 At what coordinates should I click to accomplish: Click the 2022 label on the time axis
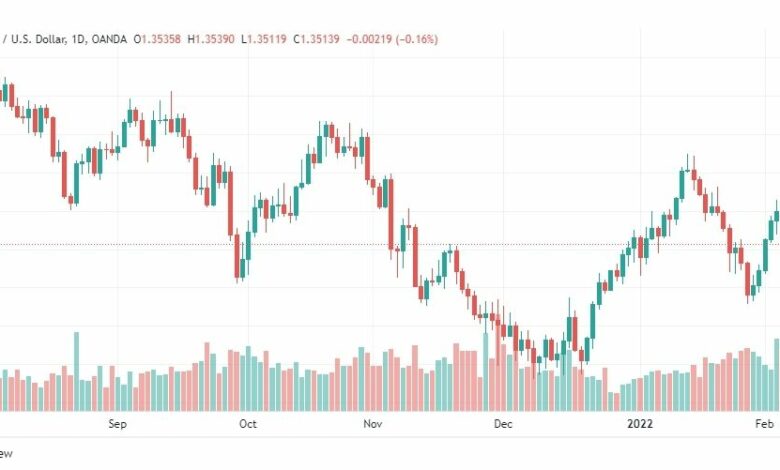pos(640,424)
